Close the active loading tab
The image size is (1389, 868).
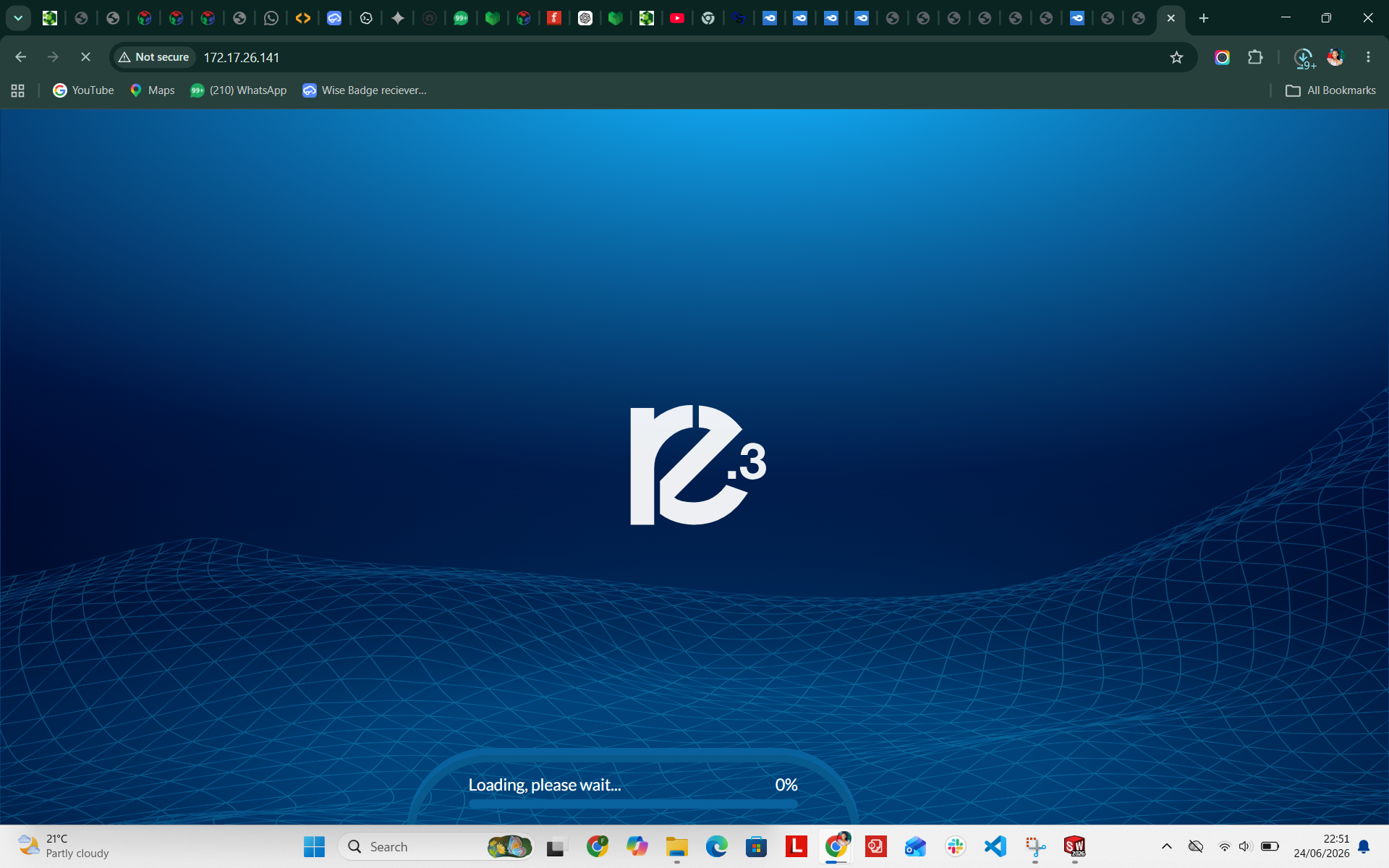click(x=1171, y=18)
